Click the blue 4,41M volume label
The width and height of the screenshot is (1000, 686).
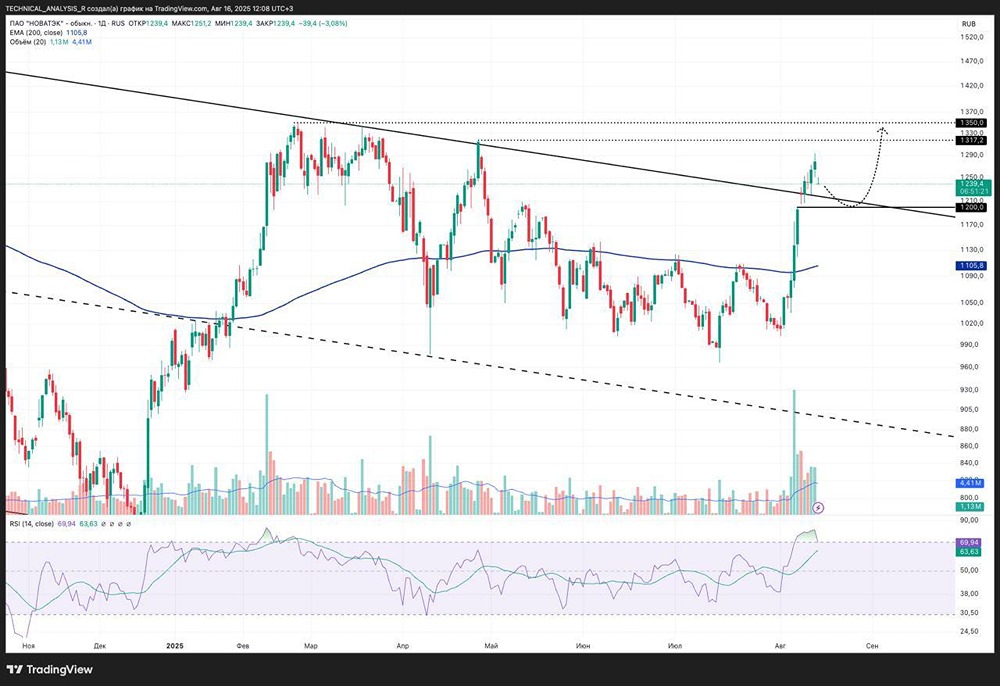pos(971,483)
